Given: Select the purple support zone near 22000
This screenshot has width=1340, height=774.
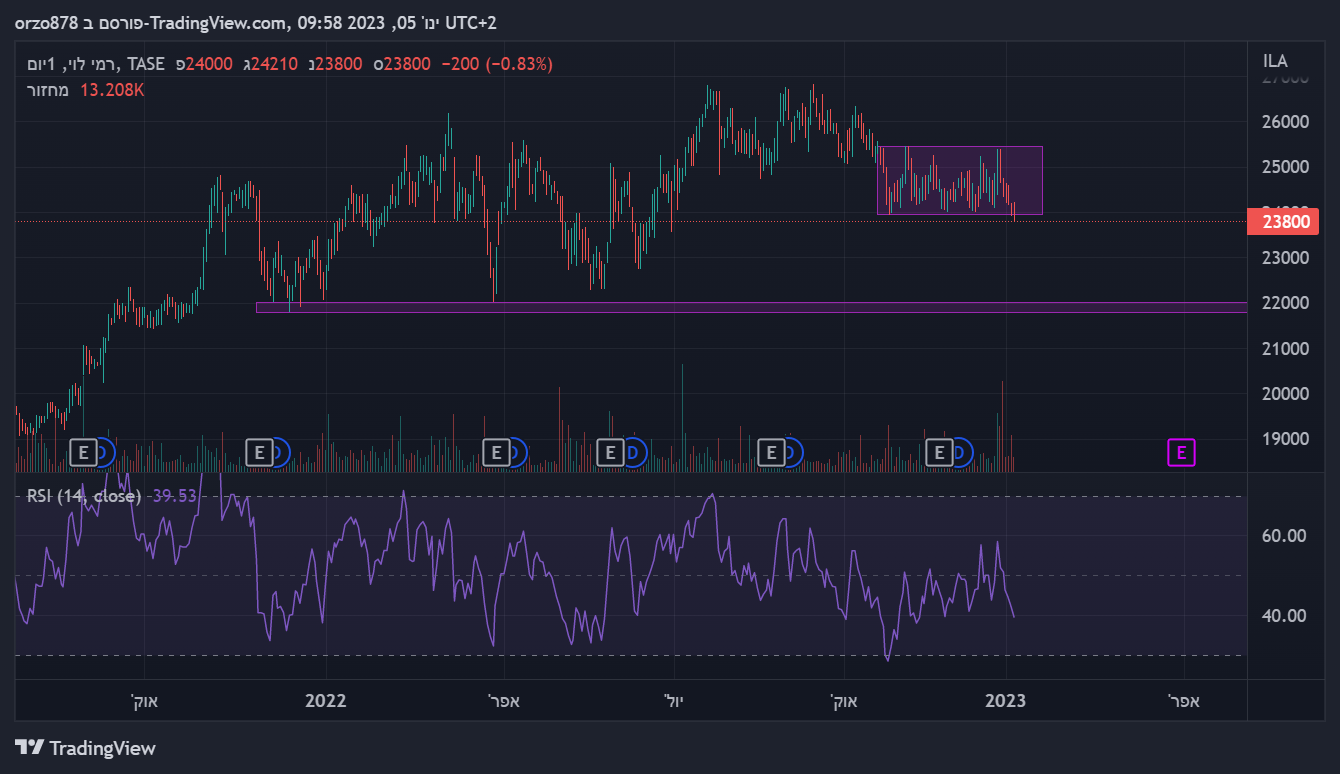Looking at the screenshot, I should point(750,307).
